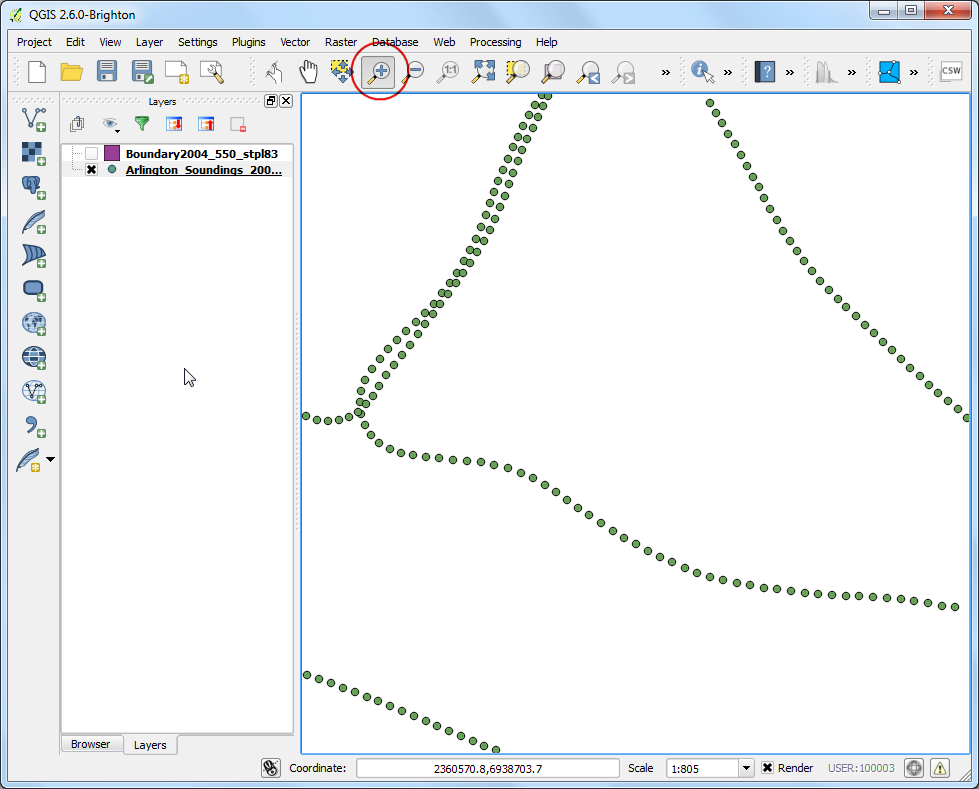979x789 pixels.
Task: Click the raster histogram stretch toolbar icon
Action: 826,72
